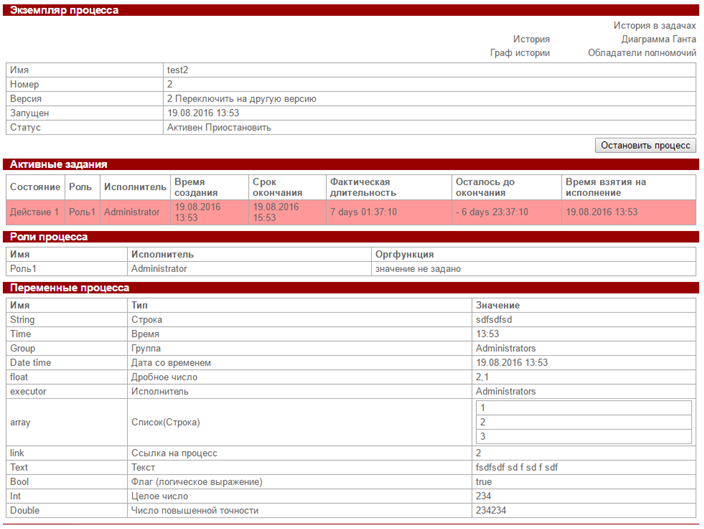This screenshot has height=529, width=704.
Task: Click the Double value 234234
Action: coord(491,511)
